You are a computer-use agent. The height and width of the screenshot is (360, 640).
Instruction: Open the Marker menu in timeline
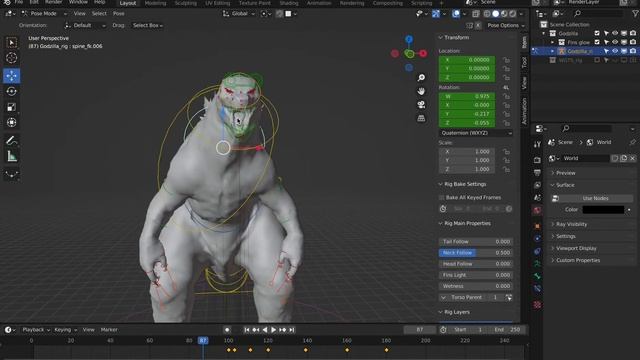pyautogui.click(x=109, y=330)
